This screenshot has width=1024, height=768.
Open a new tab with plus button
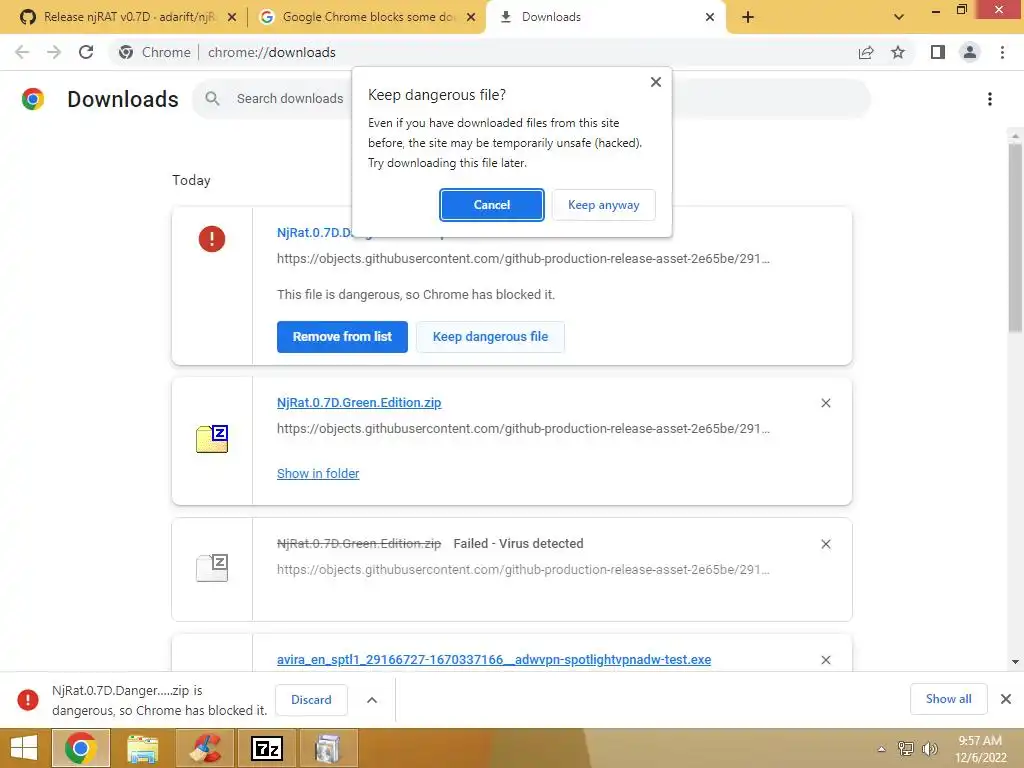(x=748, y=18)
